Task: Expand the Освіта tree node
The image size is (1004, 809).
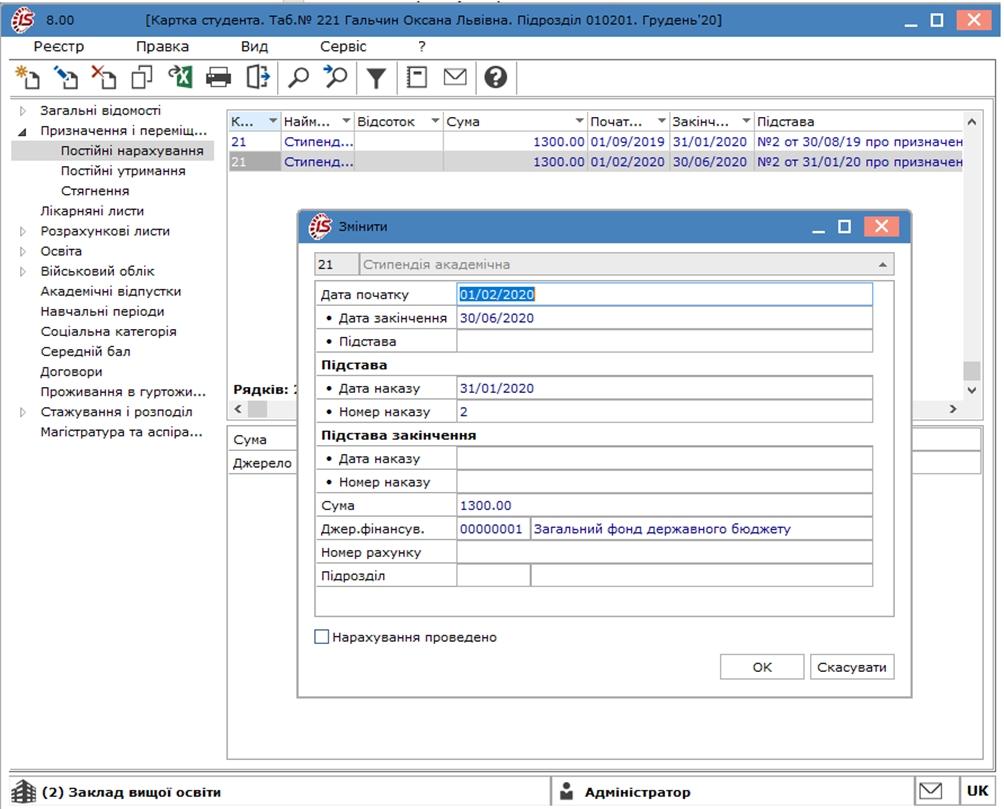Action: click(x=23, y=251)
